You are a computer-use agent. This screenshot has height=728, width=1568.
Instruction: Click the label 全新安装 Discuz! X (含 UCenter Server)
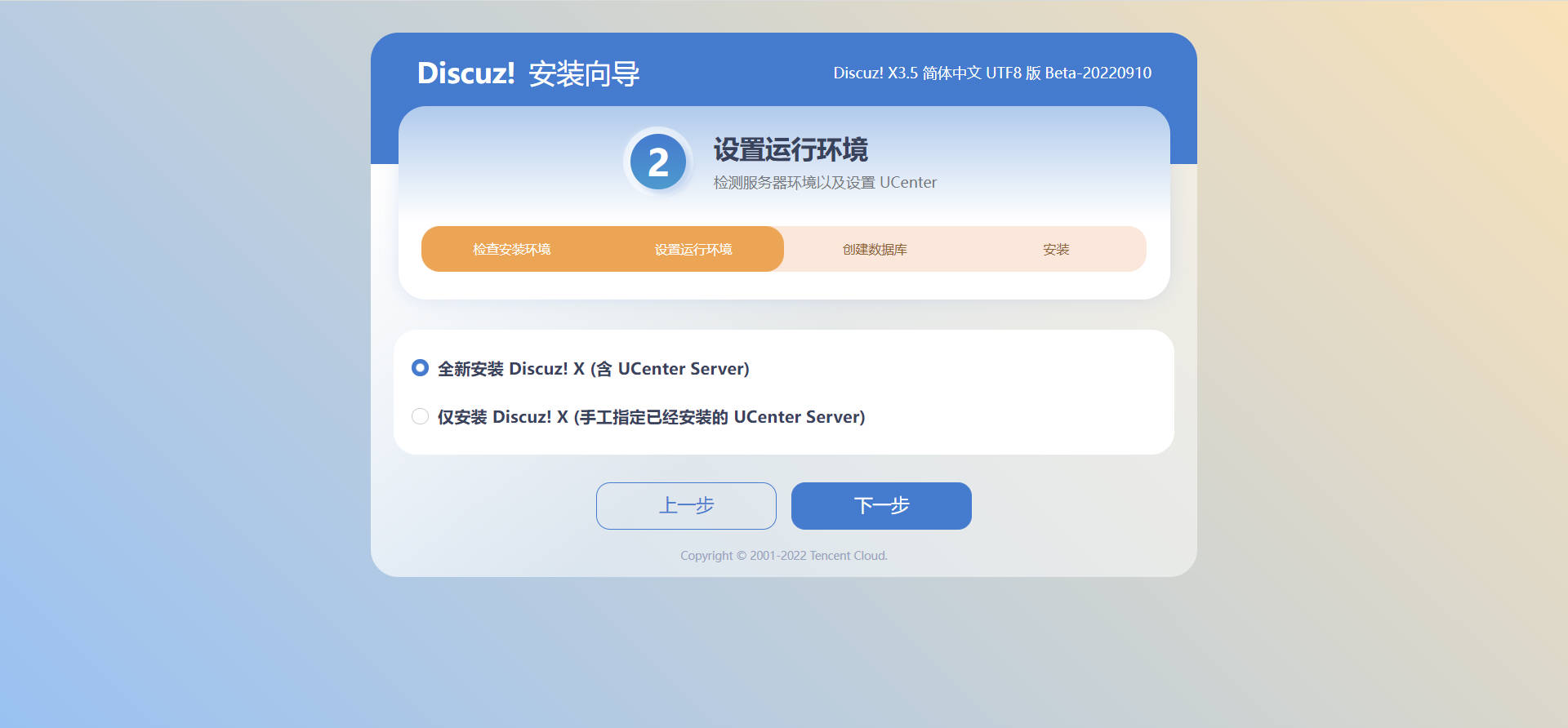coord(594,369)
